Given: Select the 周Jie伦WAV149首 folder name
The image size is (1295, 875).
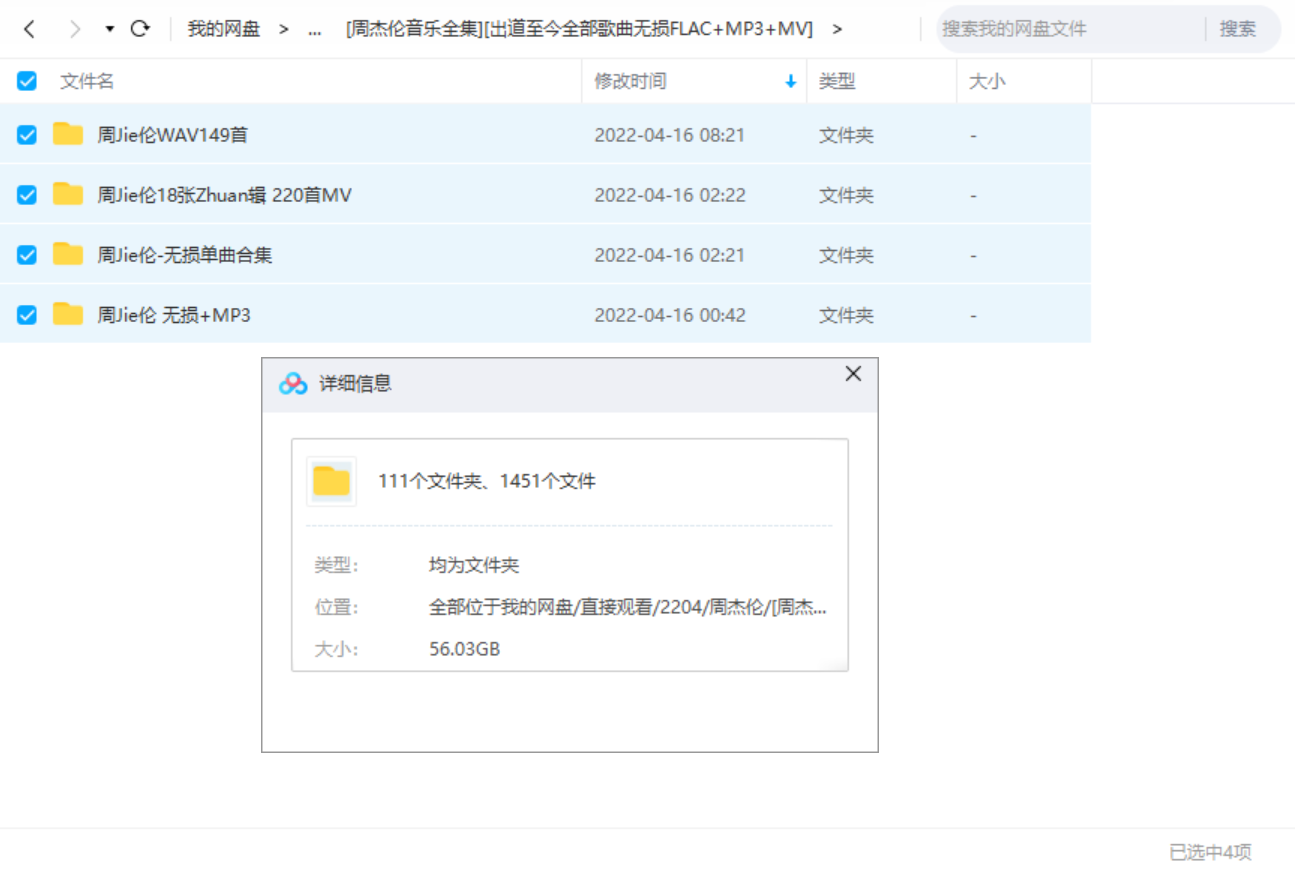Looking at the screenshot, I should tap(172, 135).
